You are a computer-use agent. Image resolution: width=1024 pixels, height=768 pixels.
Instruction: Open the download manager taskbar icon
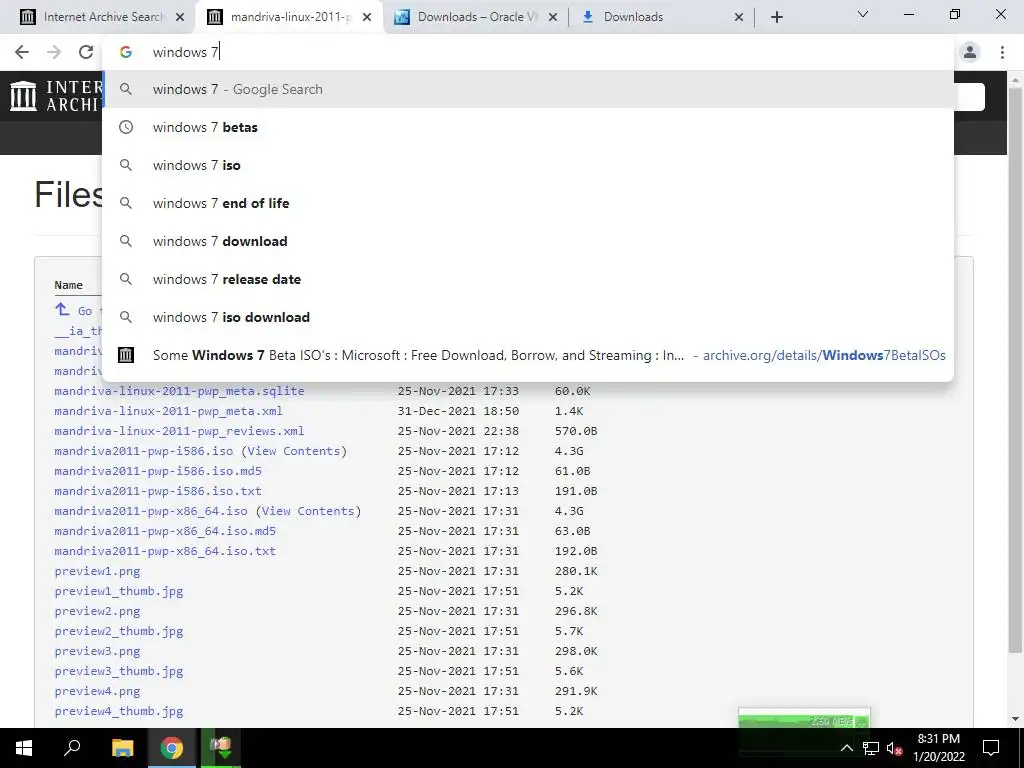tap(221, 748)
